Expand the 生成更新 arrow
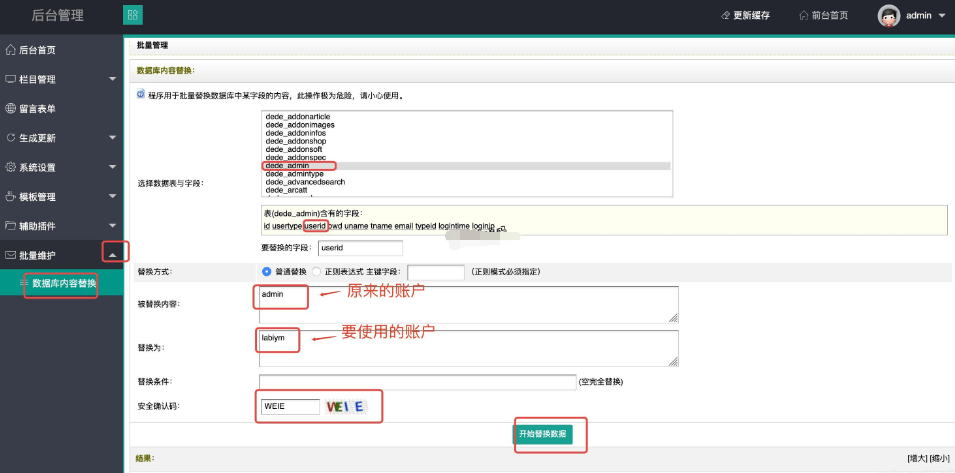The width and height of the screenshot is (955, 473). 112,138
